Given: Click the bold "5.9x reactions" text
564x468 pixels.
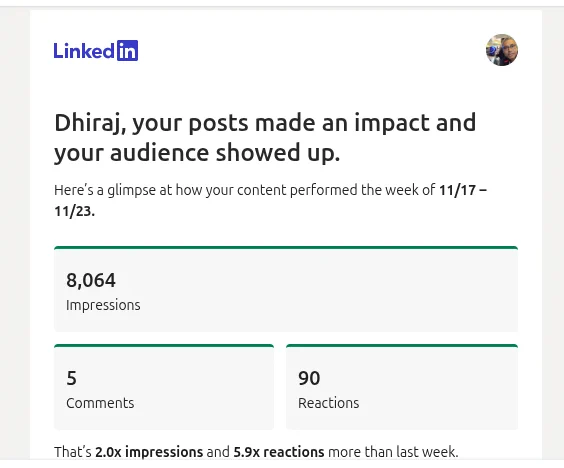Looking at the screenshot, I should (x=279, y=452).
